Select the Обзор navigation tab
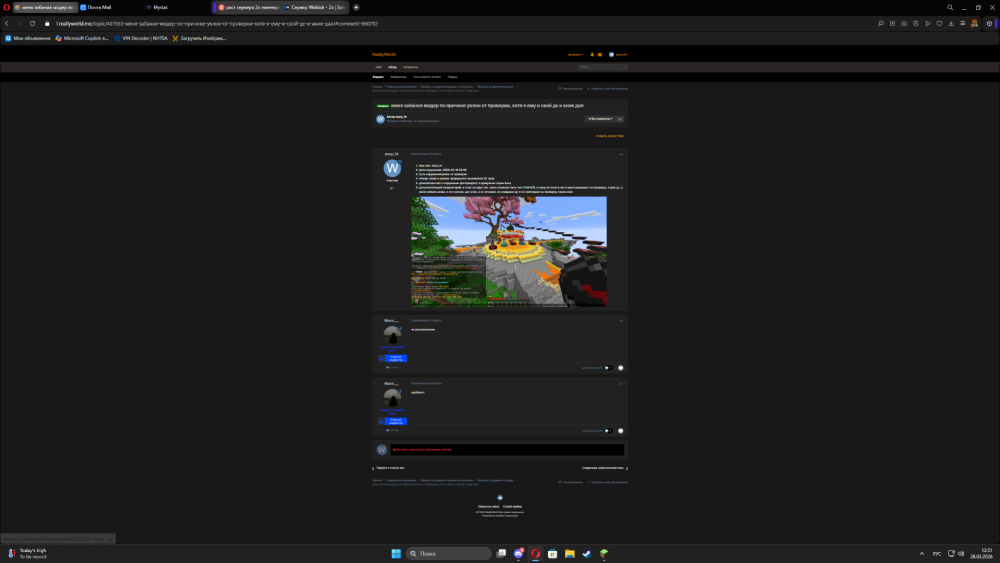 point(392,67)
